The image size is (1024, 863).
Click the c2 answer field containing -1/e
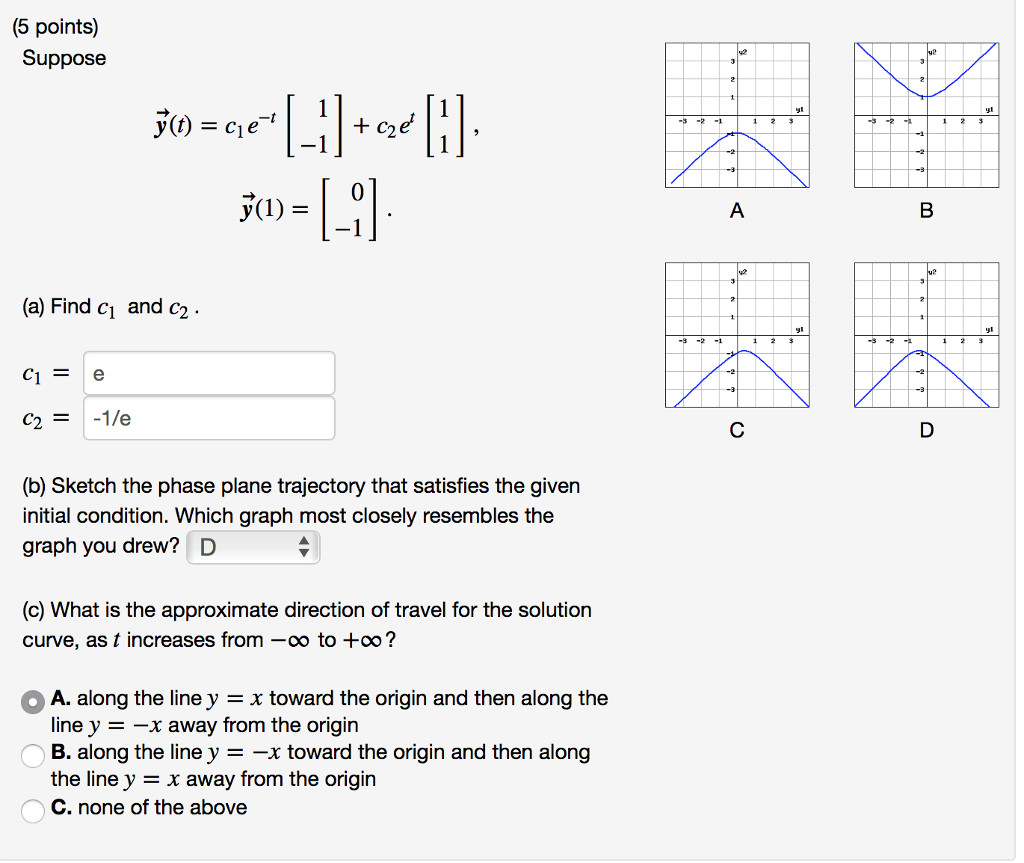(x=208, y=417)
